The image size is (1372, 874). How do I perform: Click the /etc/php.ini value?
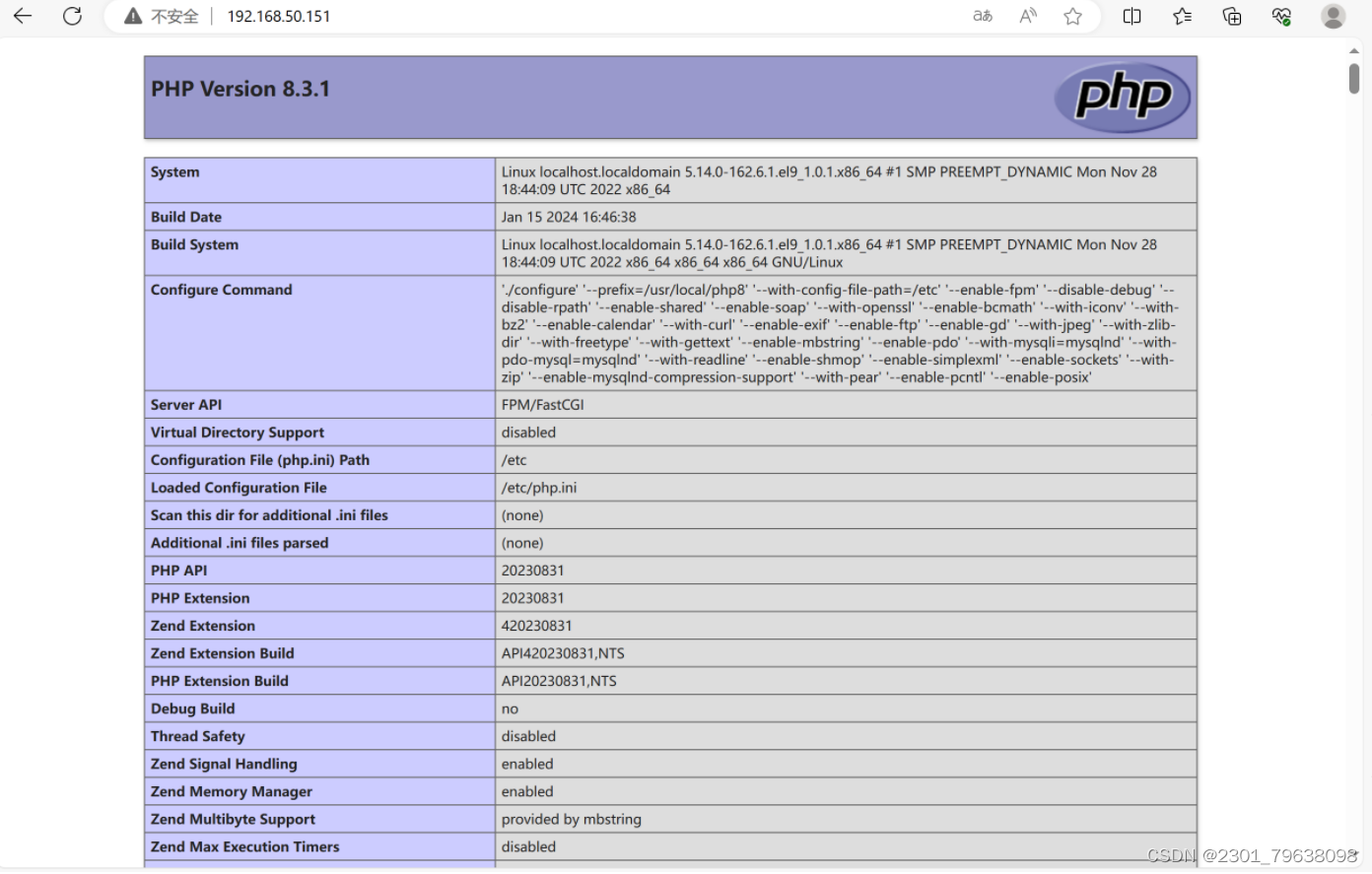(x=539, y=488)
